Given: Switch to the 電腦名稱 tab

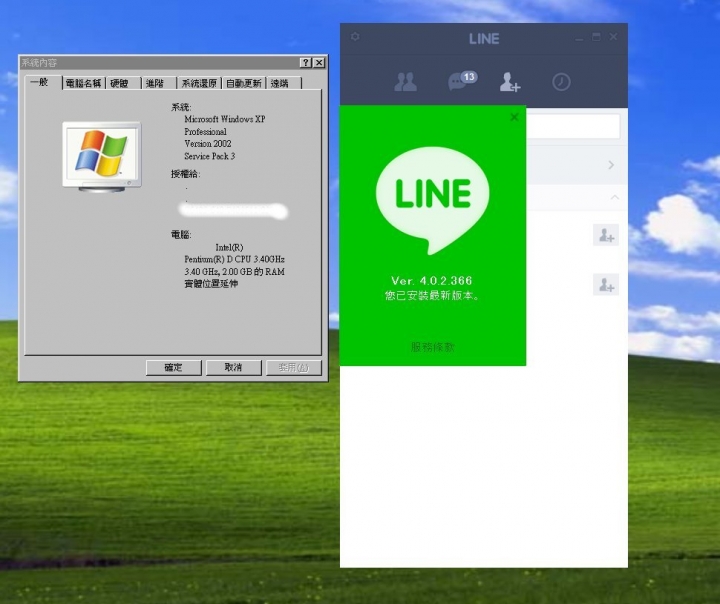Looking at the screenshot, I should pyautogui.click(x=84, y=84).
